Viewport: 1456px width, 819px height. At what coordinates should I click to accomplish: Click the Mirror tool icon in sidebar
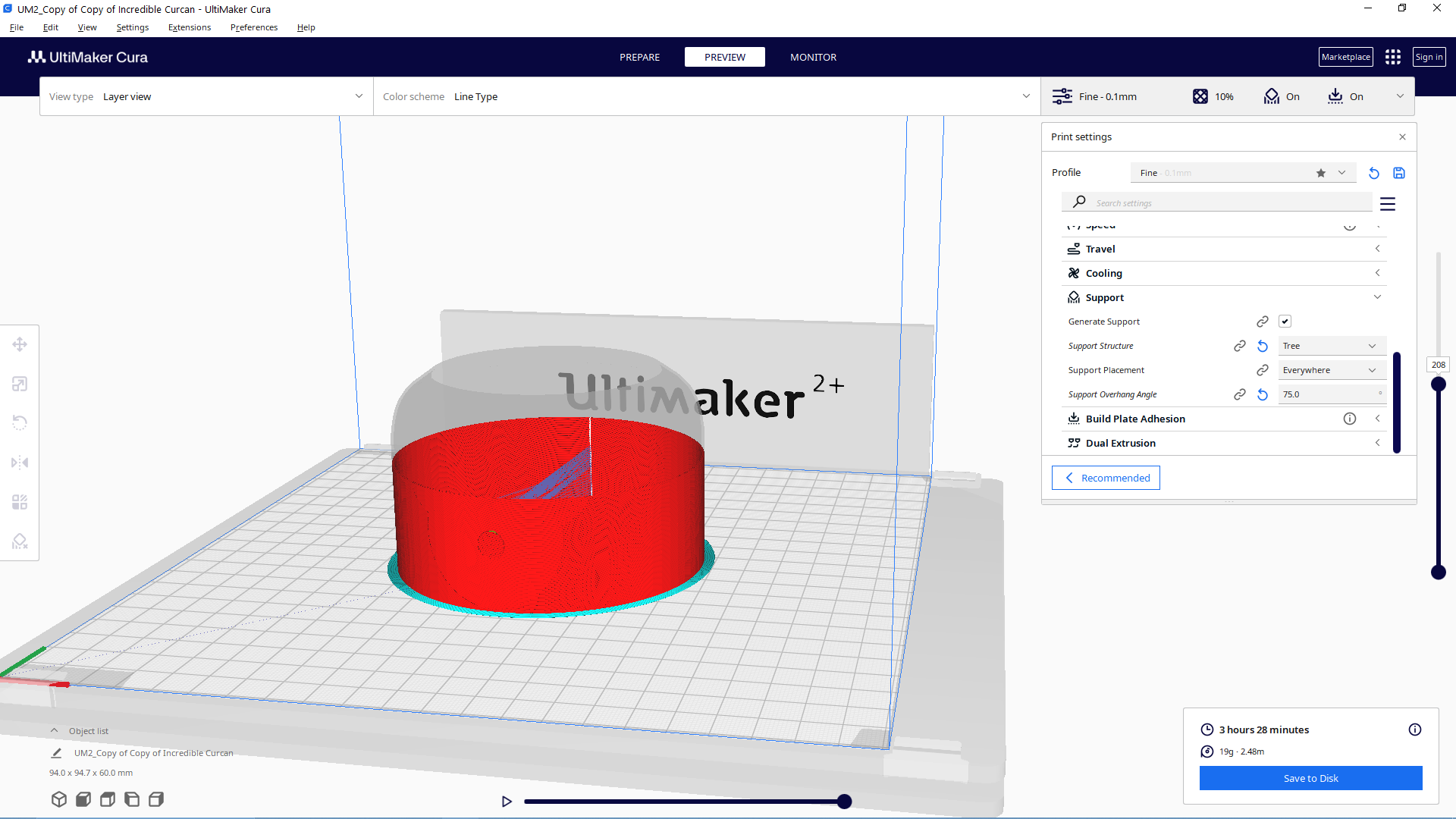click(x=20, y=462)
